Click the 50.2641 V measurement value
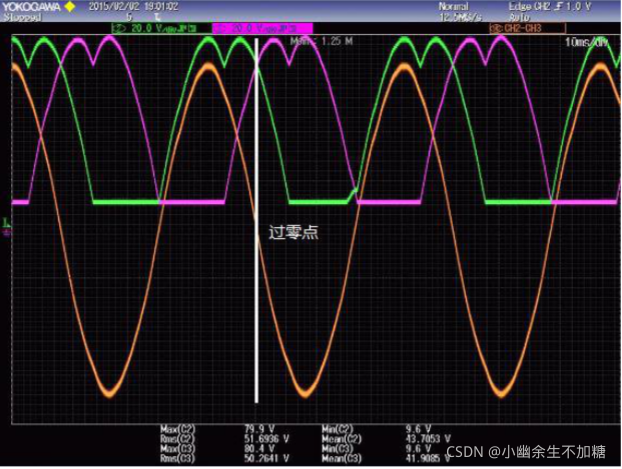 coord(266,459)
